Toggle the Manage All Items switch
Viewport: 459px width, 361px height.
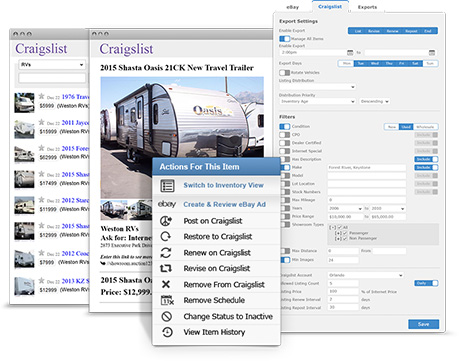[x=285, y=39]
